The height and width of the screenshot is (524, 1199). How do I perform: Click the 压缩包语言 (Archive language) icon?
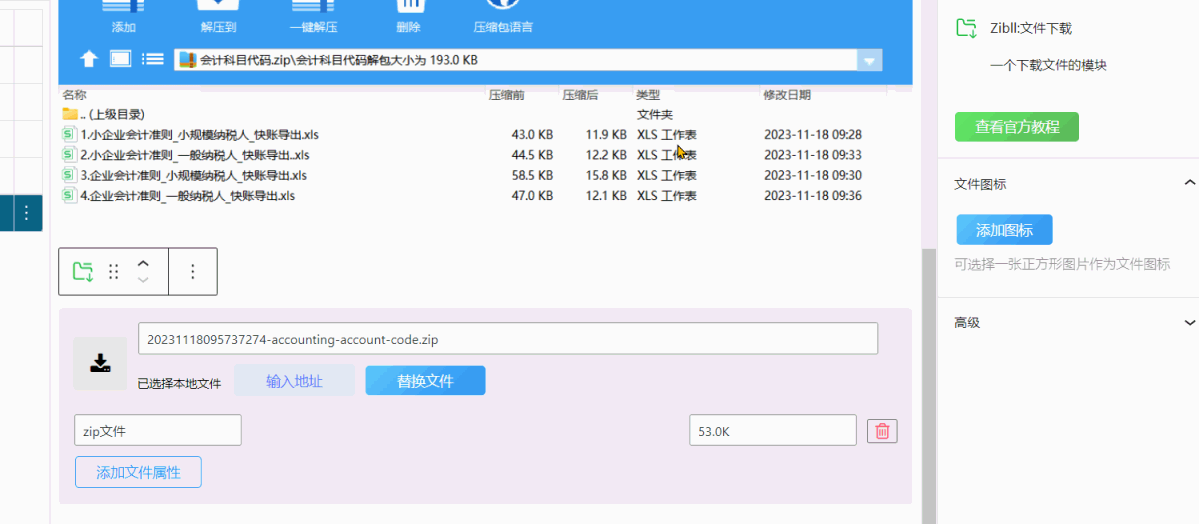click(x=502, y=6)
